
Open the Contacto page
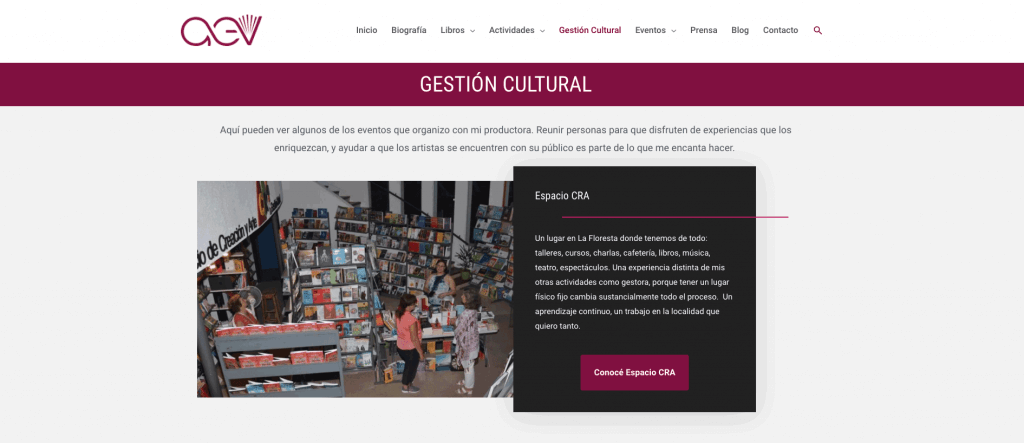pyautogui.click(x=780, y=30)
